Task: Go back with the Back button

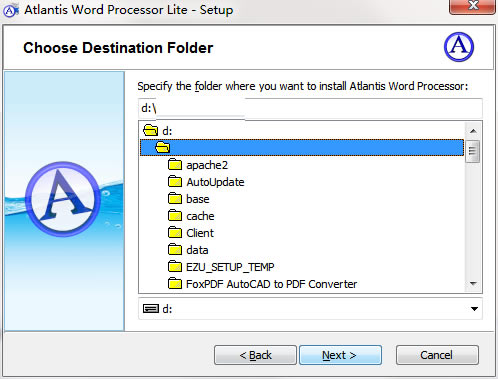Action: pyautogui.click(x=255, y=355)
